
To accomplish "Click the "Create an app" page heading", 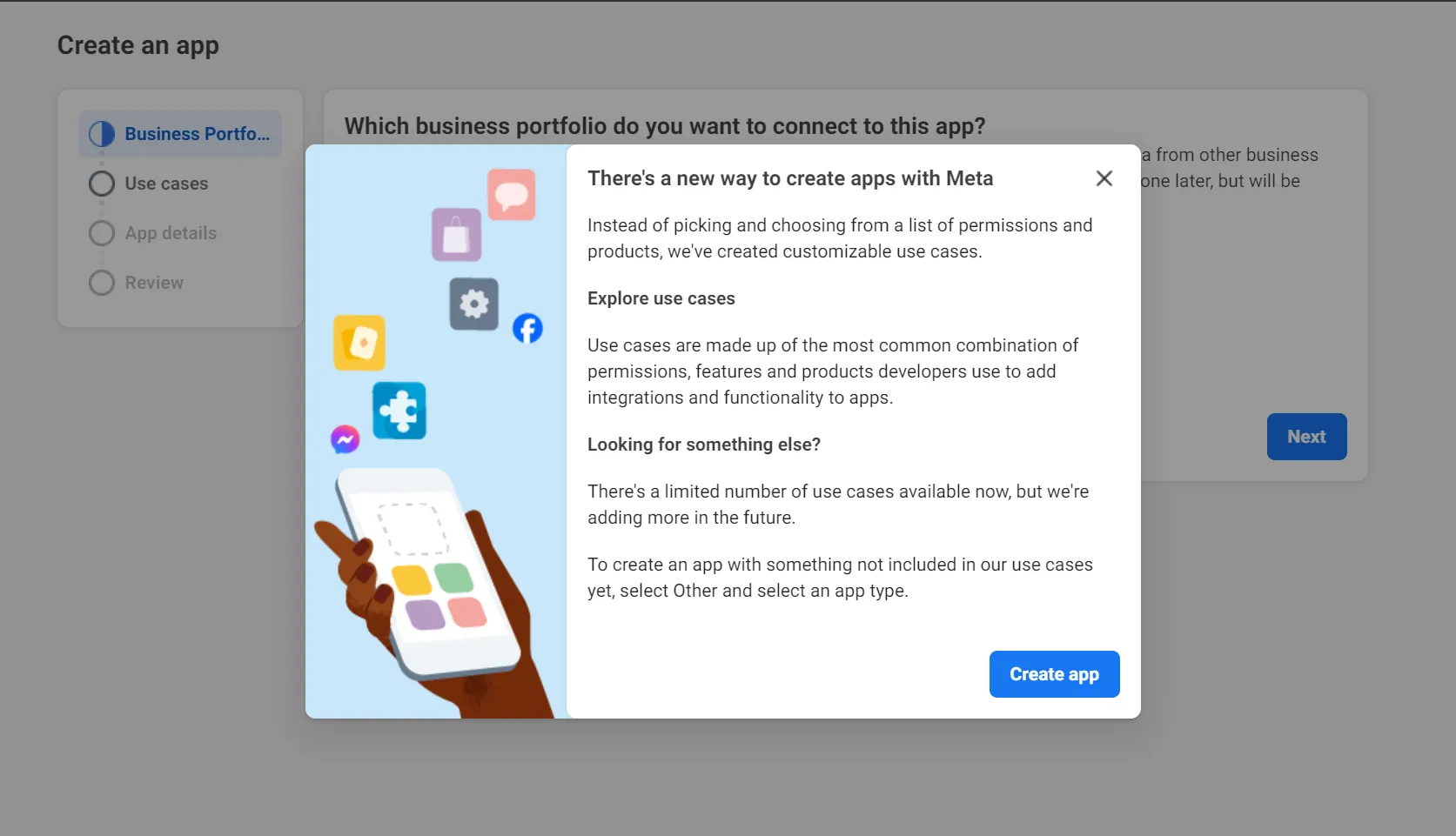I will click(x=138, y=45).
